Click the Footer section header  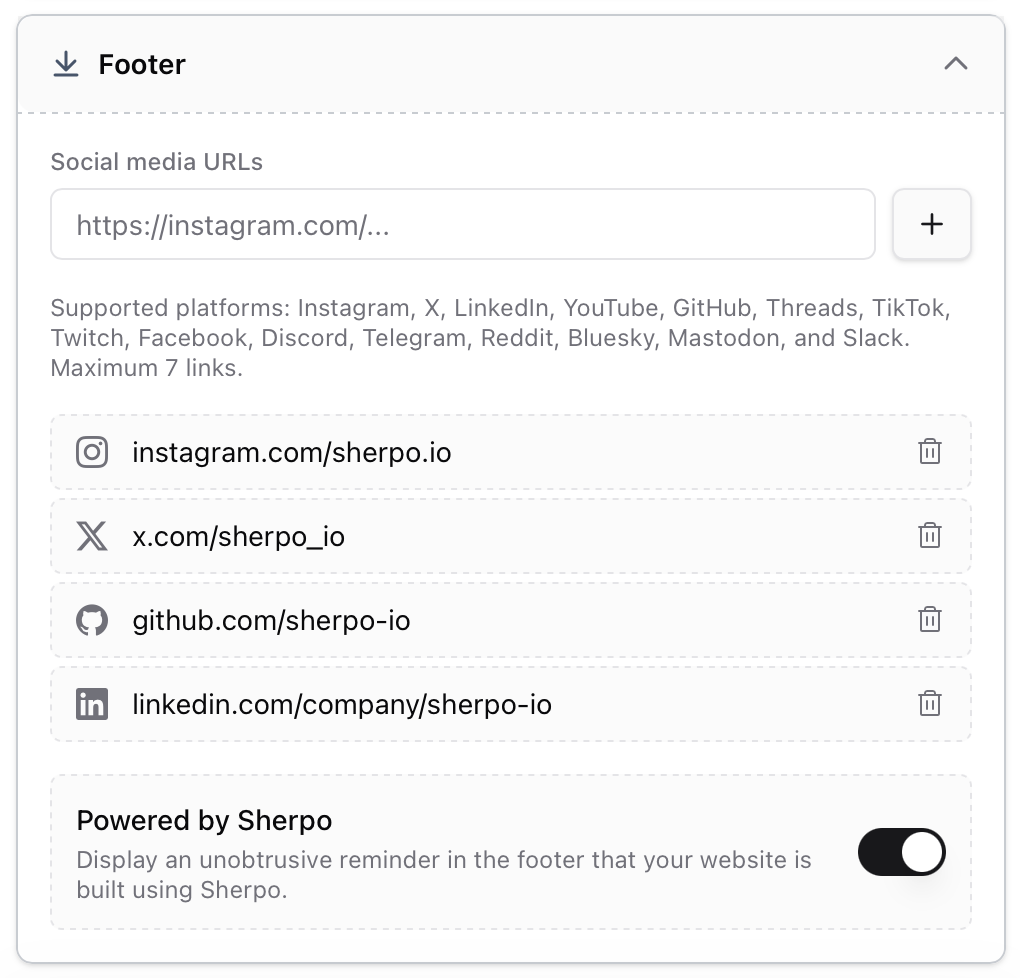(141, 63)
